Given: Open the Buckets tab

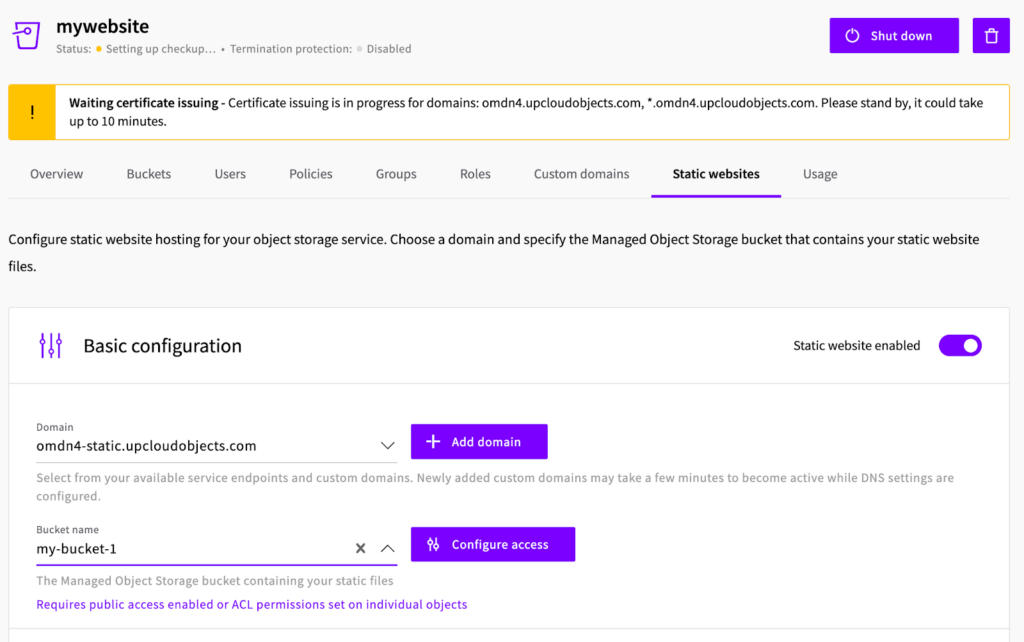Looking at the screenshot, I should click(x=149, y=174).
